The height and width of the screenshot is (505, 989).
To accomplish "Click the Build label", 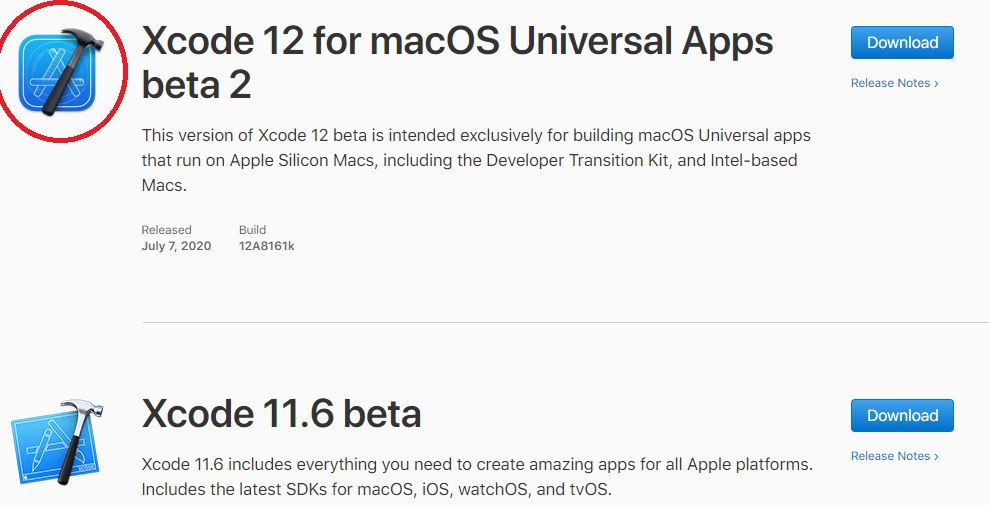I will (252, 230).
